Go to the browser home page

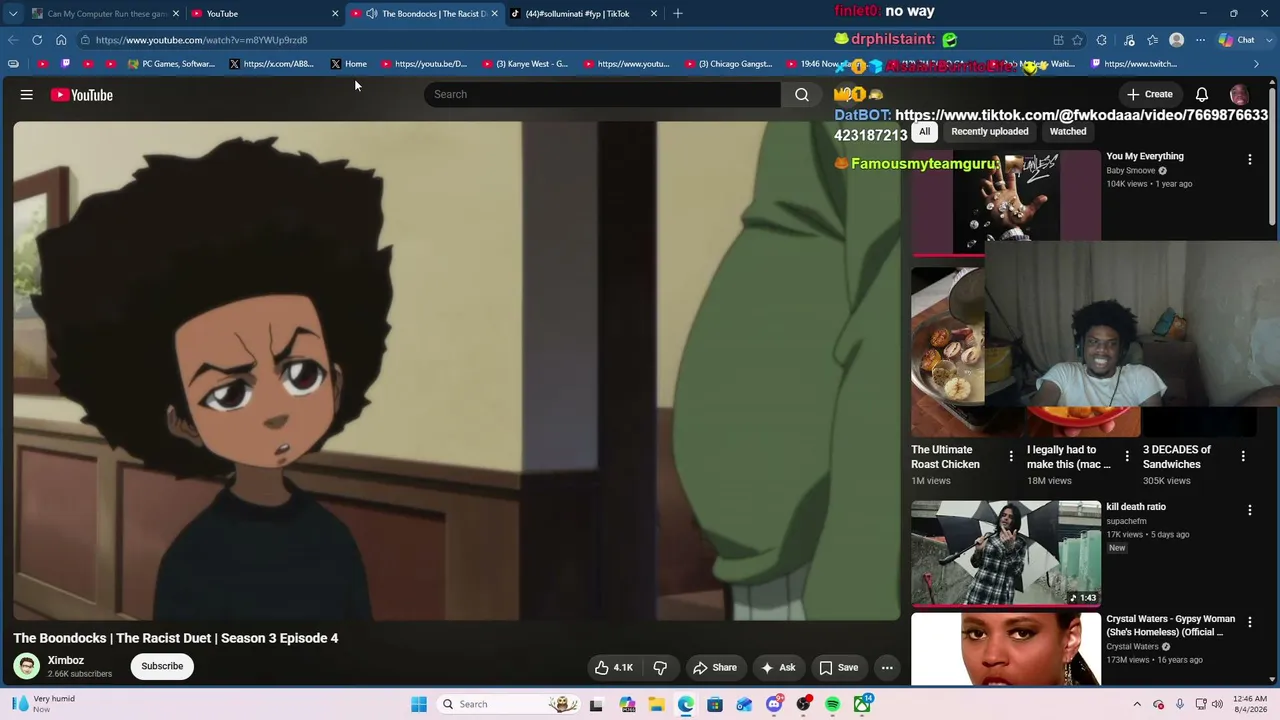tap(61, 40)
